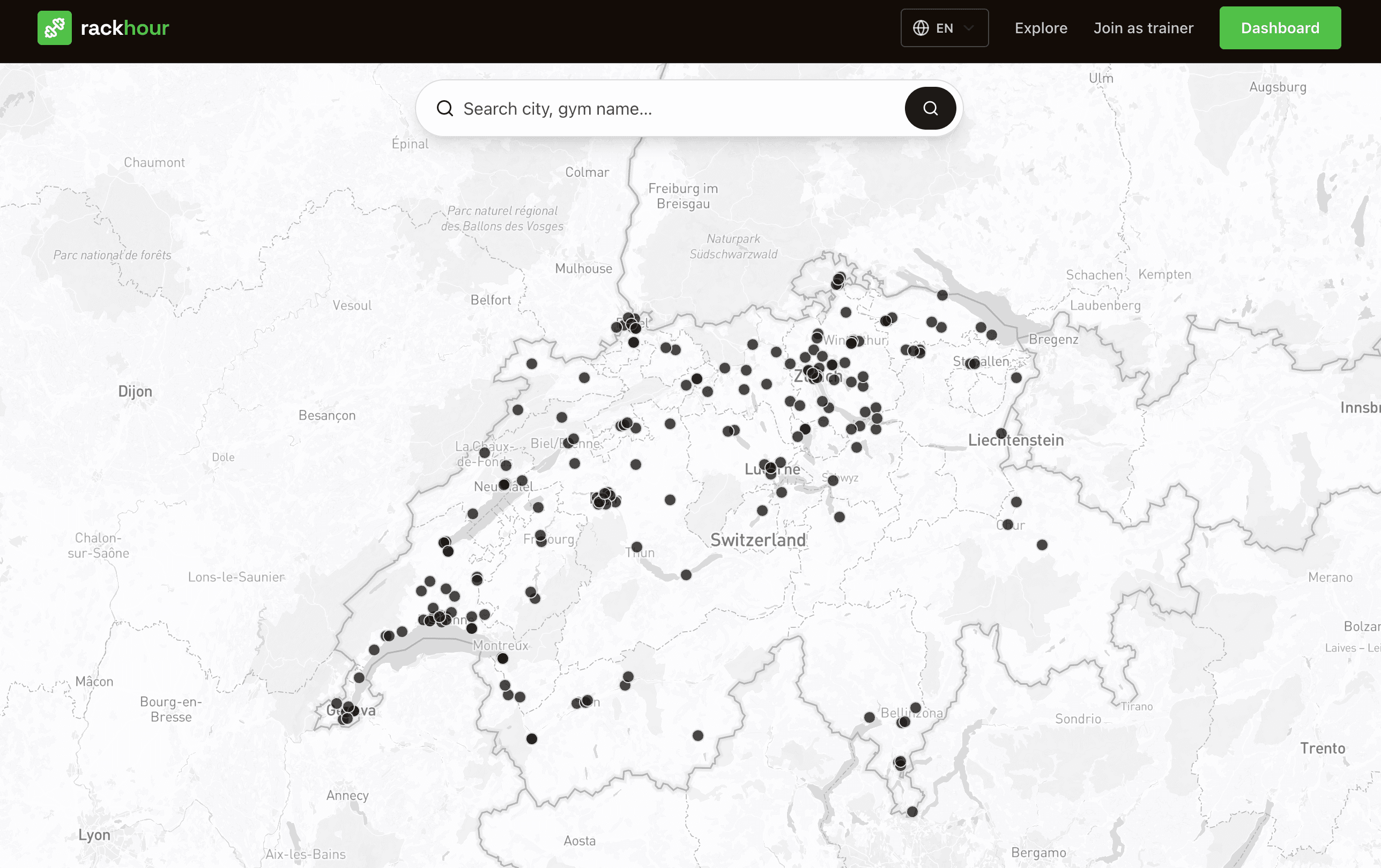Click the Besançon city label

(327, 416)
